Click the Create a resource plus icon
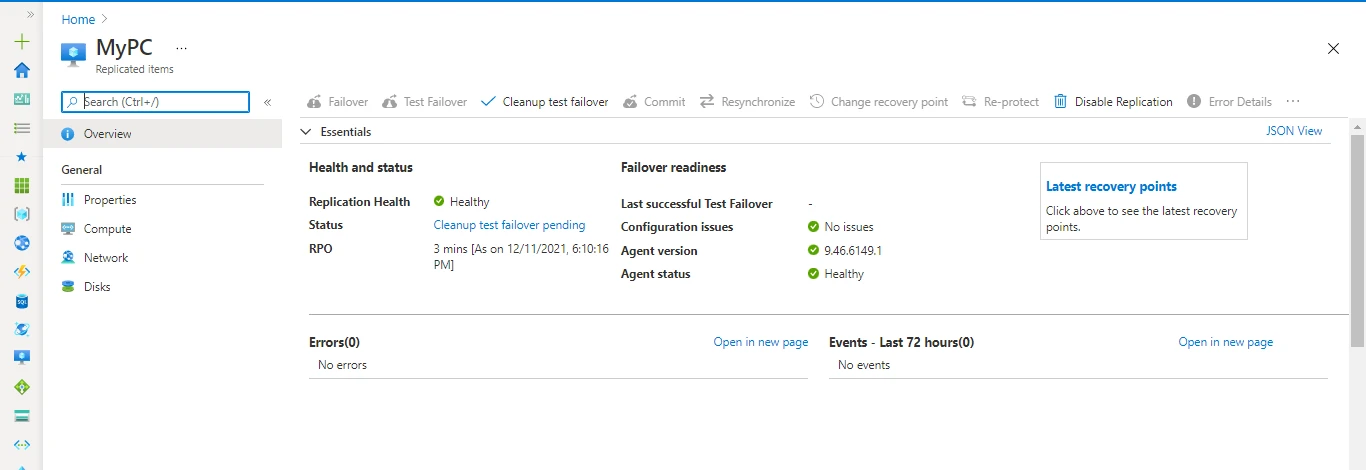The image size is (1366, 470). point(21,42)
